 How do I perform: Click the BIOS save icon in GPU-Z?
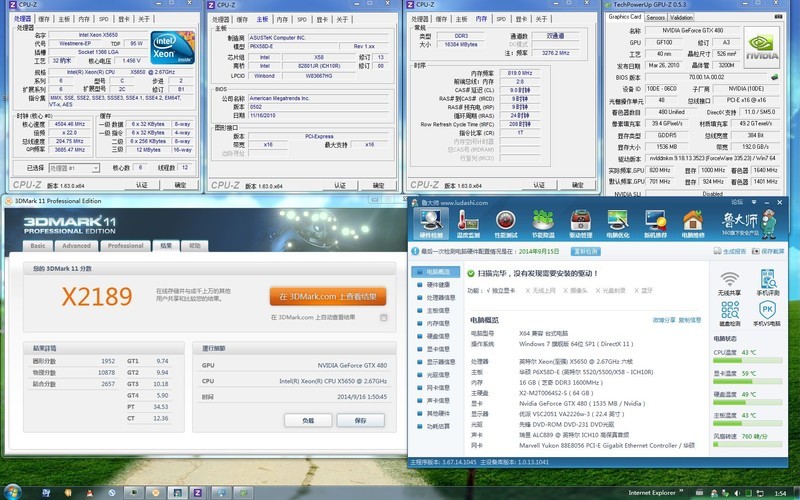(x=775, y=77)
